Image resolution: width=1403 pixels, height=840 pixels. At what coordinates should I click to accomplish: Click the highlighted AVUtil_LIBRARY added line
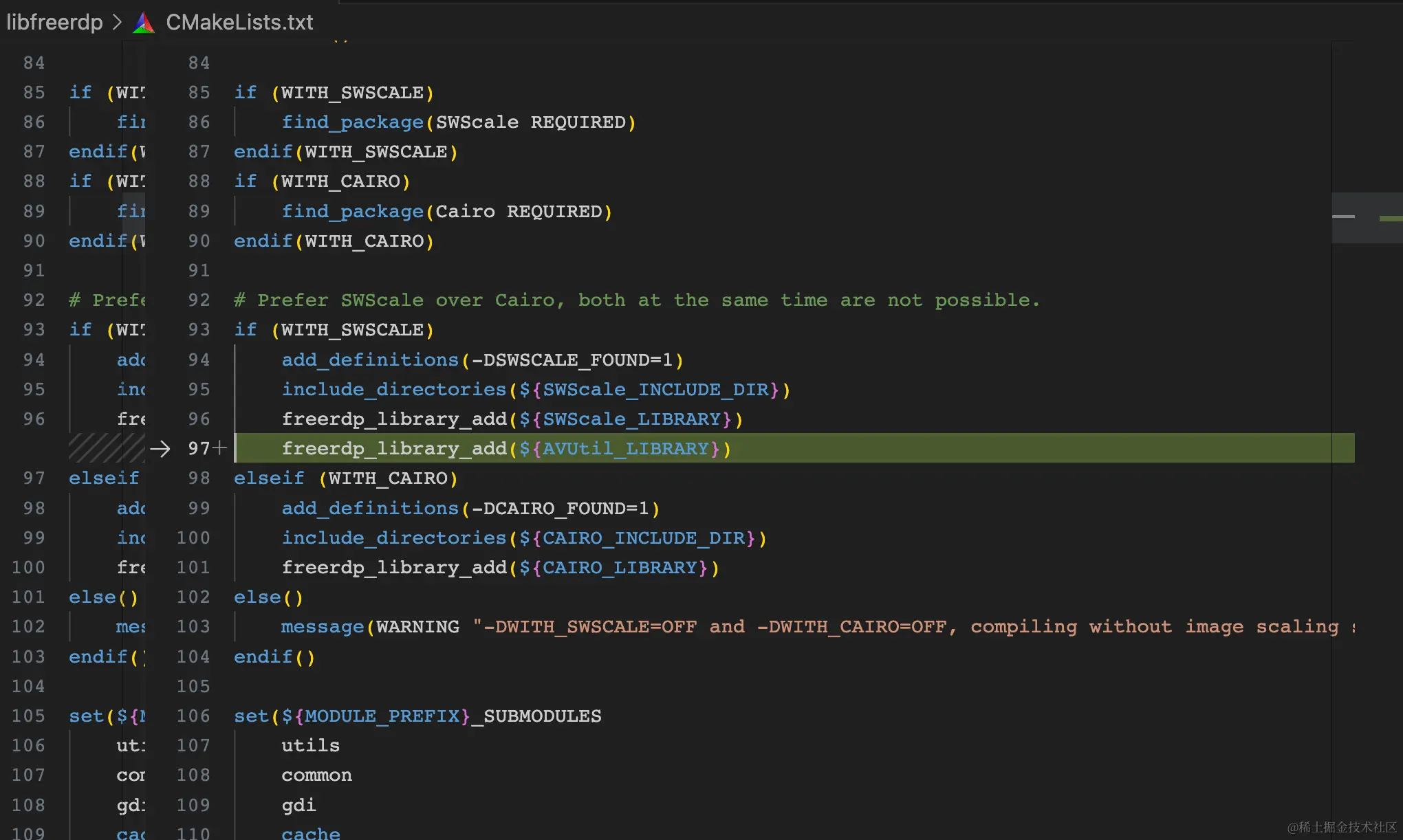tap(505, 449)
